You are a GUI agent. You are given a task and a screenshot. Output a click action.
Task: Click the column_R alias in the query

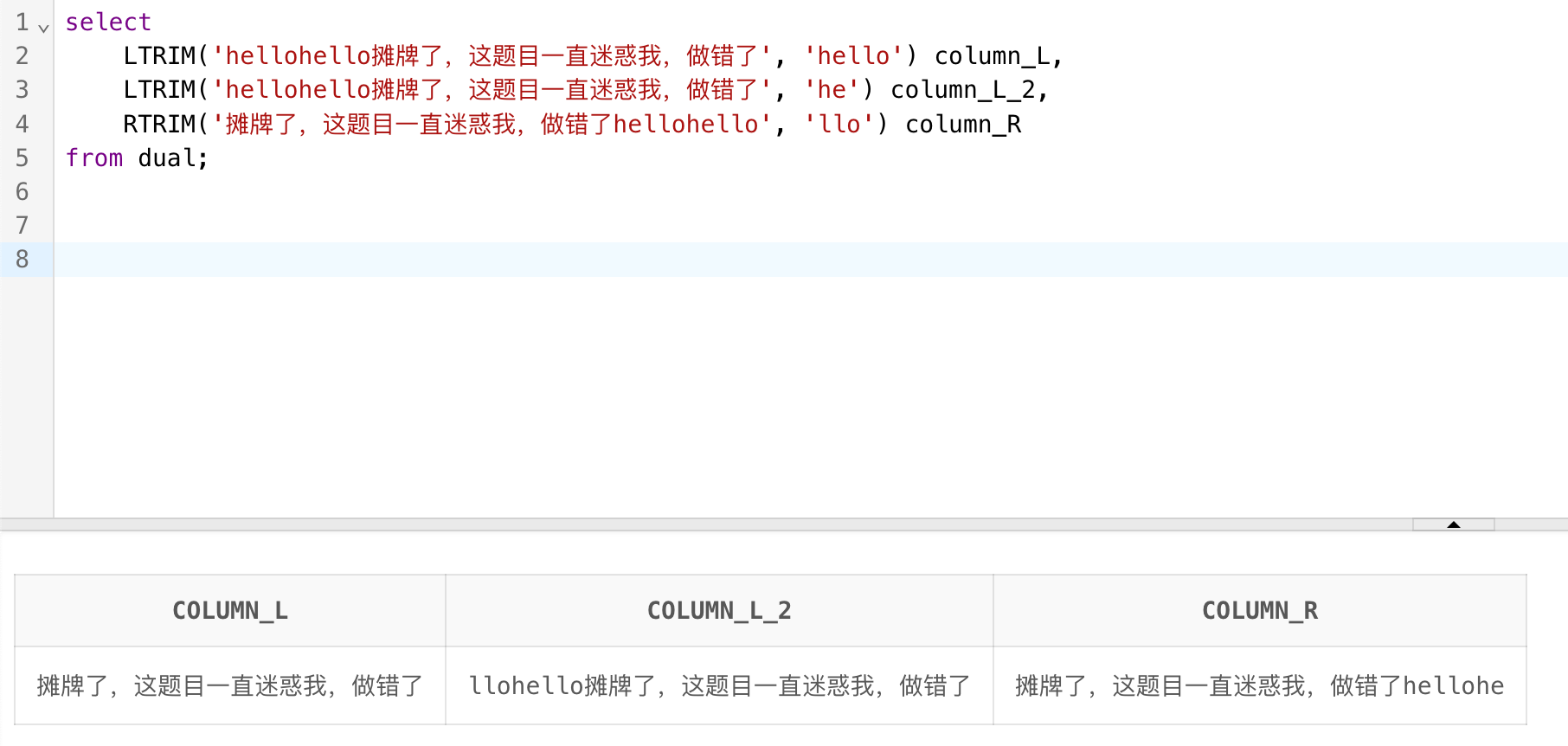point(962,125)
